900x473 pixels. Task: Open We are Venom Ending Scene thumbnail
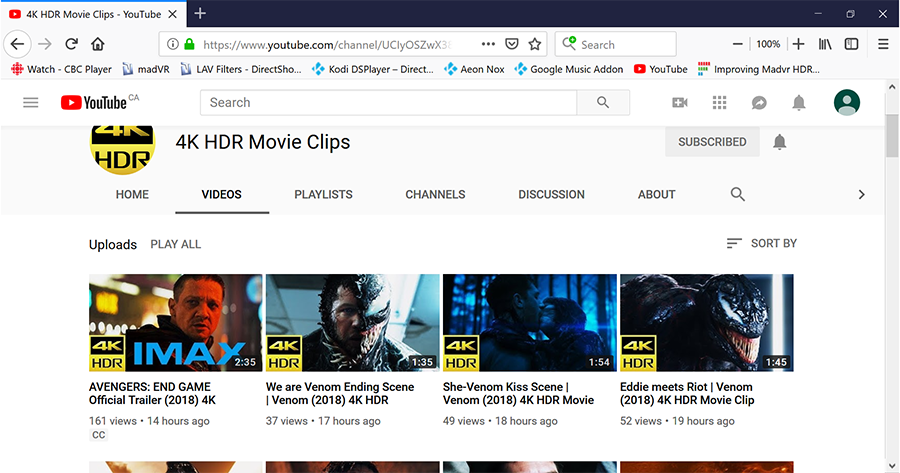(352, 323)
